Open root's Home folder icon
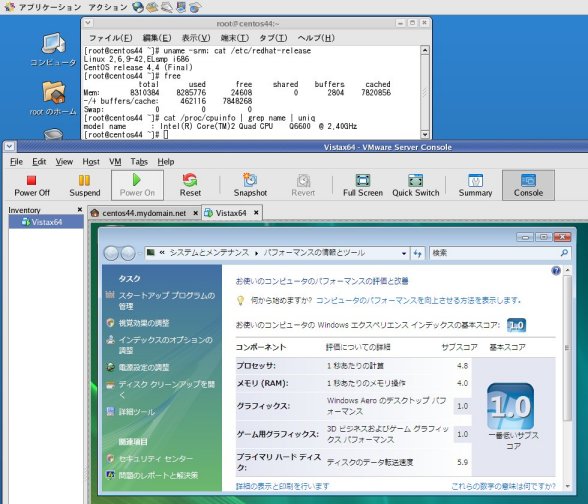 (x=53, y=98)
